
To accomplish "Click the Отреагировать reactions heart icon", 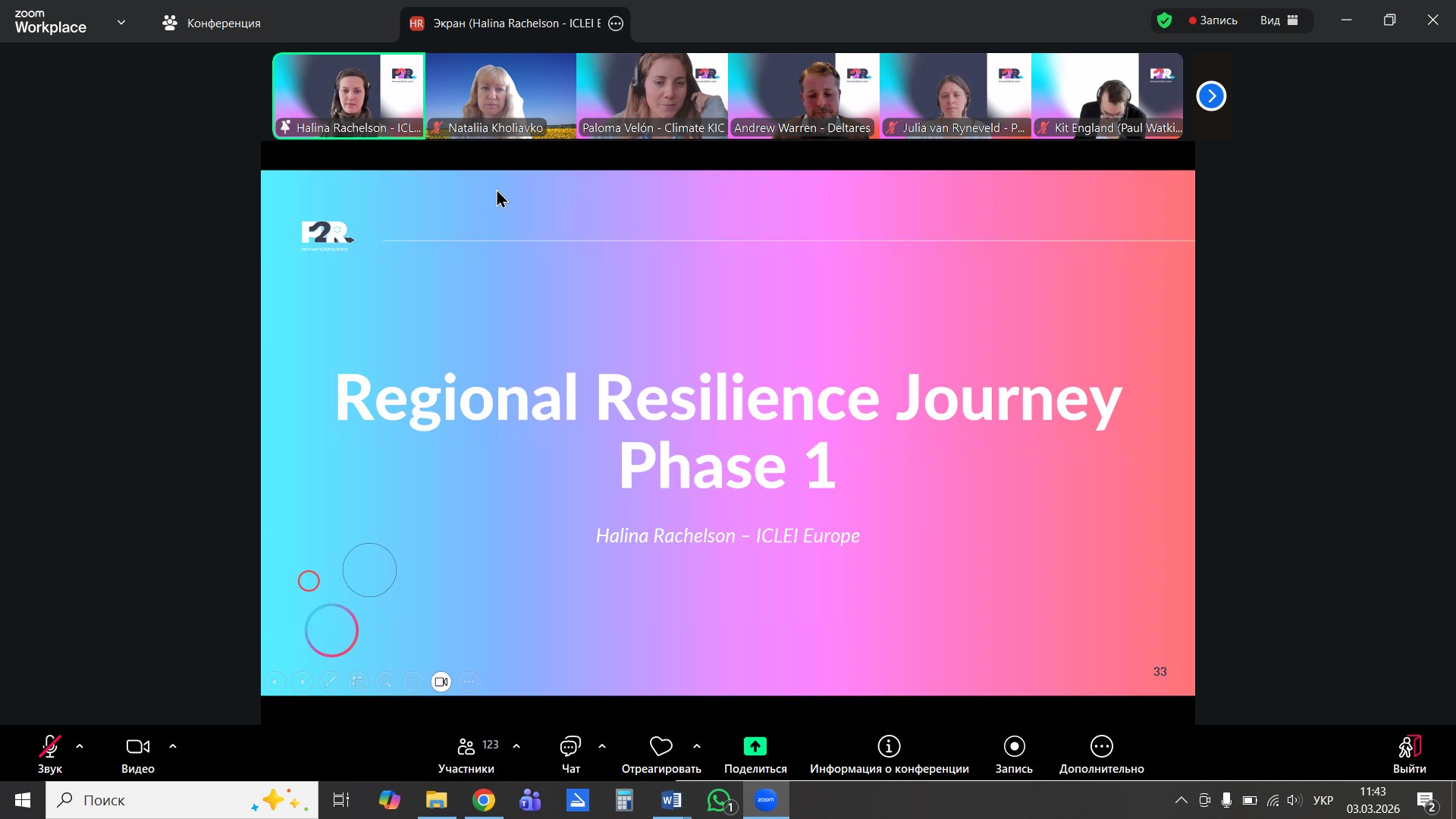I will [661, 747].
